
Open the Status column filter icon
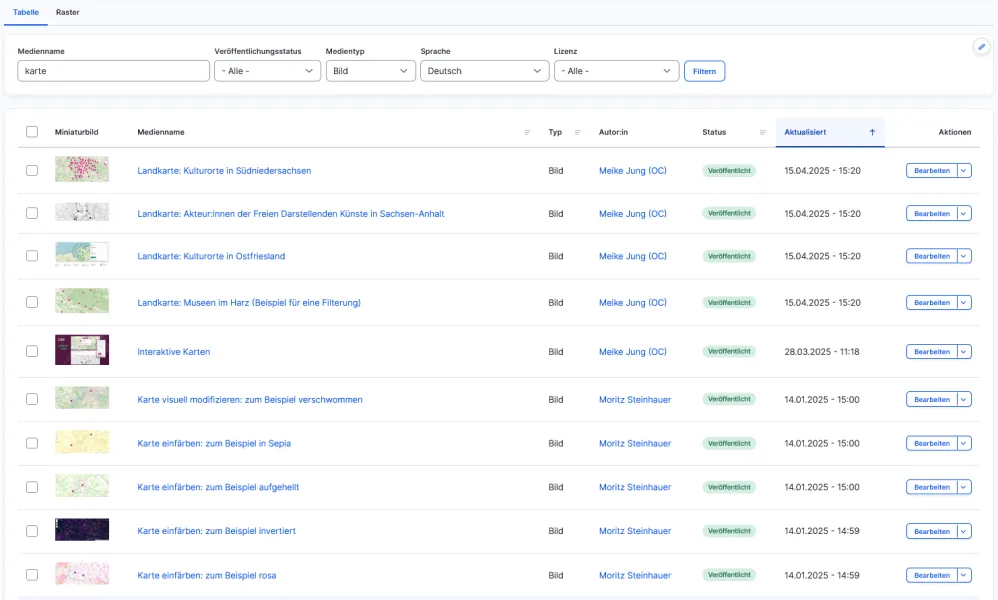point(763,132)
